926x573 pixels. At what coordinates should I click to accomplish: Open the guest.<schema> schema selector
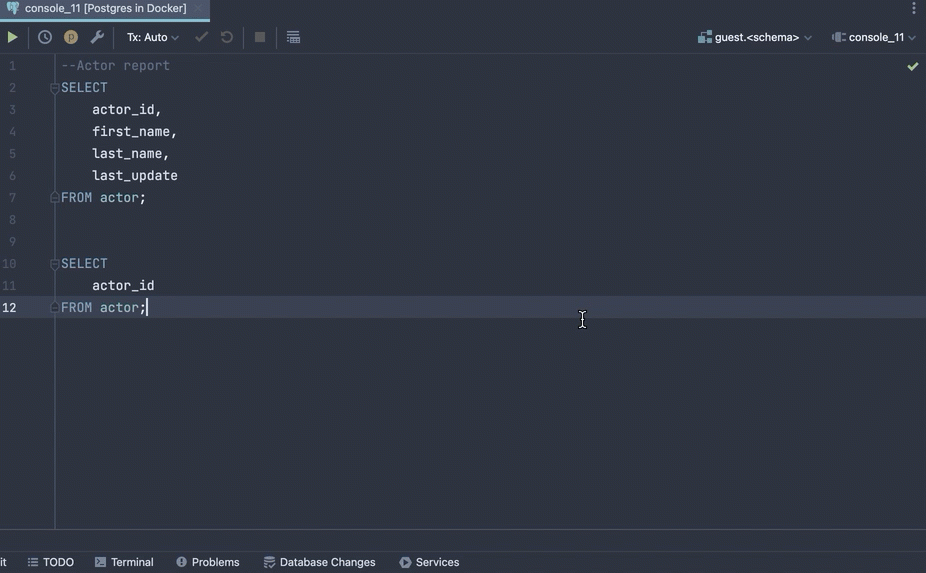pyautogui.click(x=755, y=37)
